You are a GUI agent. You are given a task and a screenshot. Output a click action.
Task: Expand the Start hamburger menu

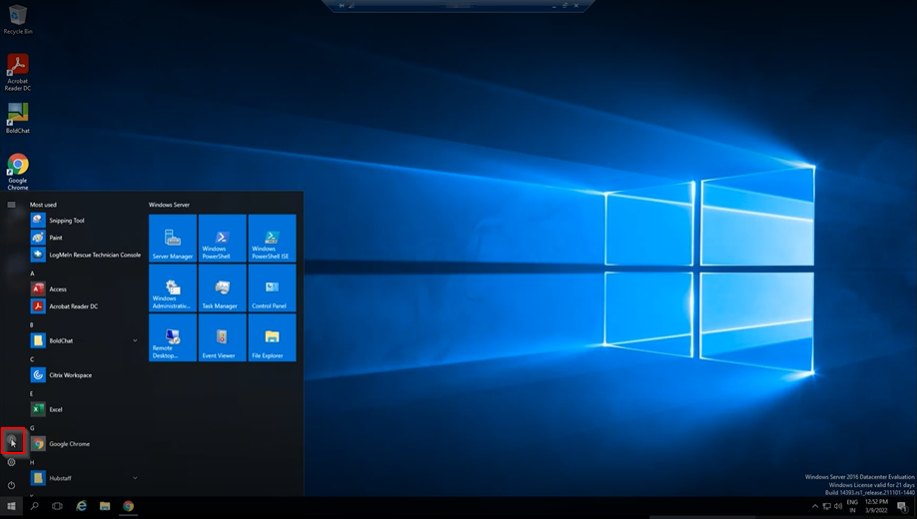point(12,204)
